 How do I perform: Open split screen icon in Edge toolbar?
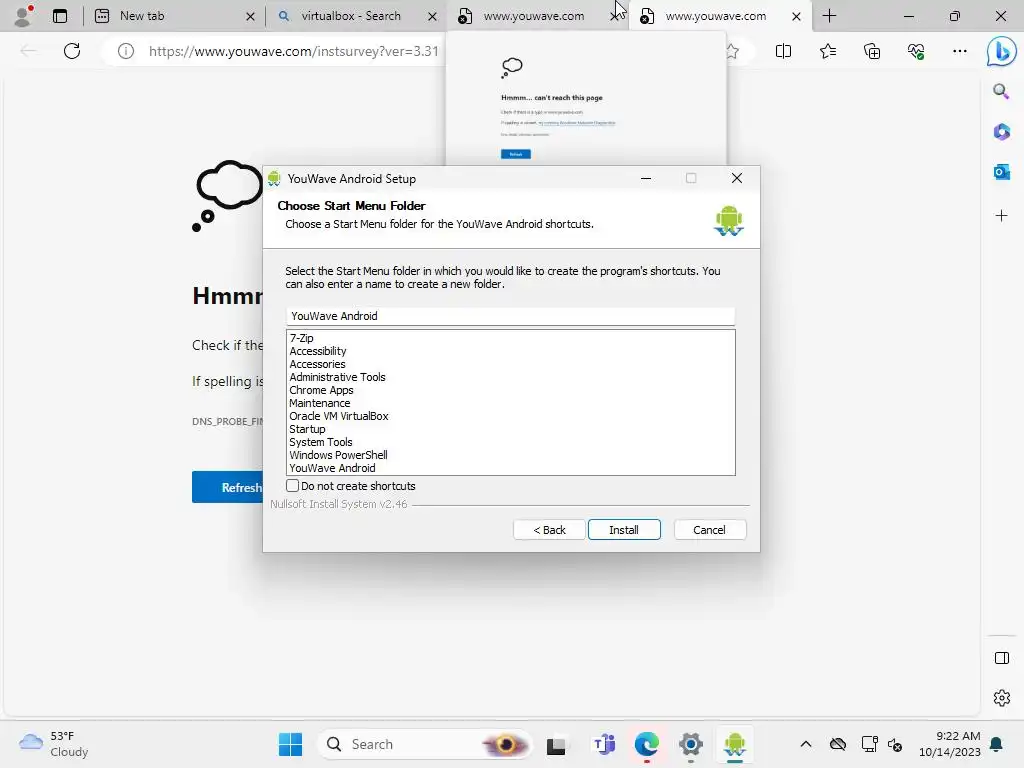(x=783, y=51)
